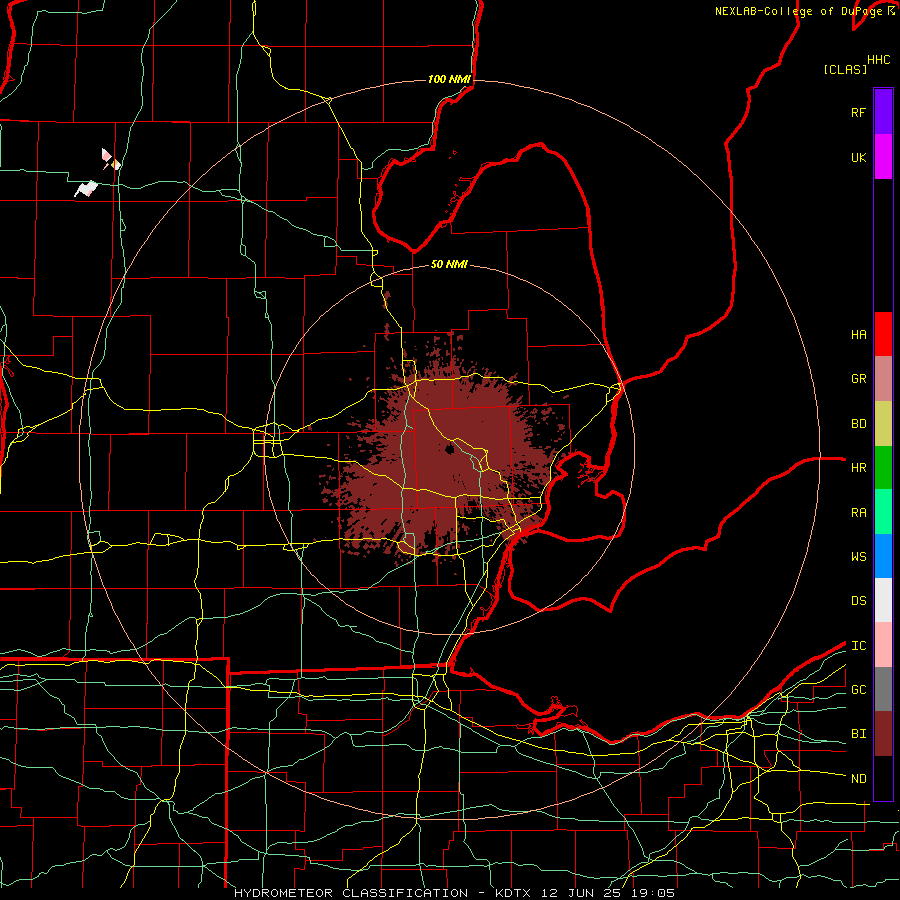Click the BD legend label

(858, 424)
